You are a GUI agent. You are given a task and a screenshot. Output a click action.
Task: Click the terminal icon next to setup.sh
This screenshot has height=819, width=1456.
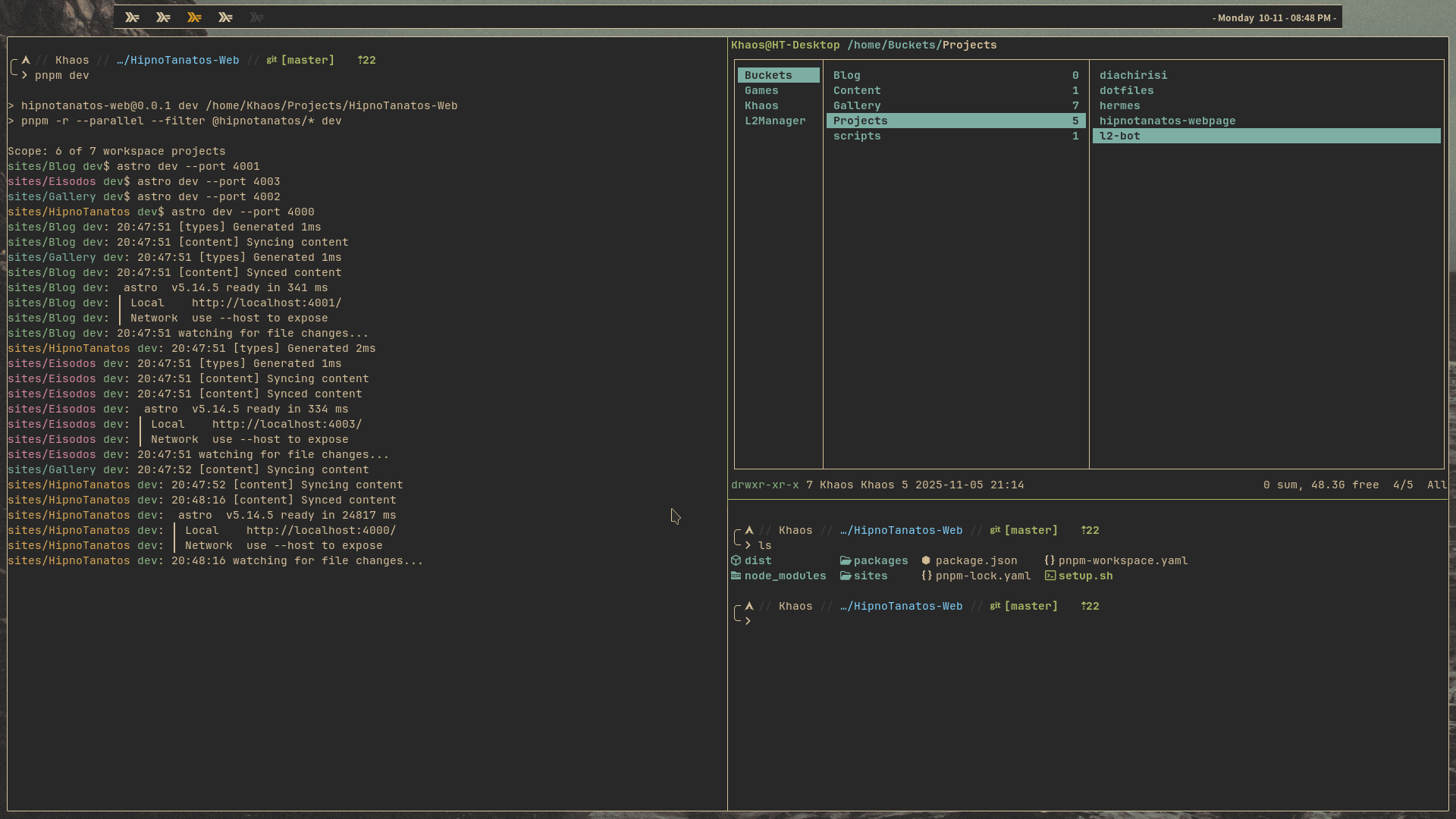tap(1050, 576)
